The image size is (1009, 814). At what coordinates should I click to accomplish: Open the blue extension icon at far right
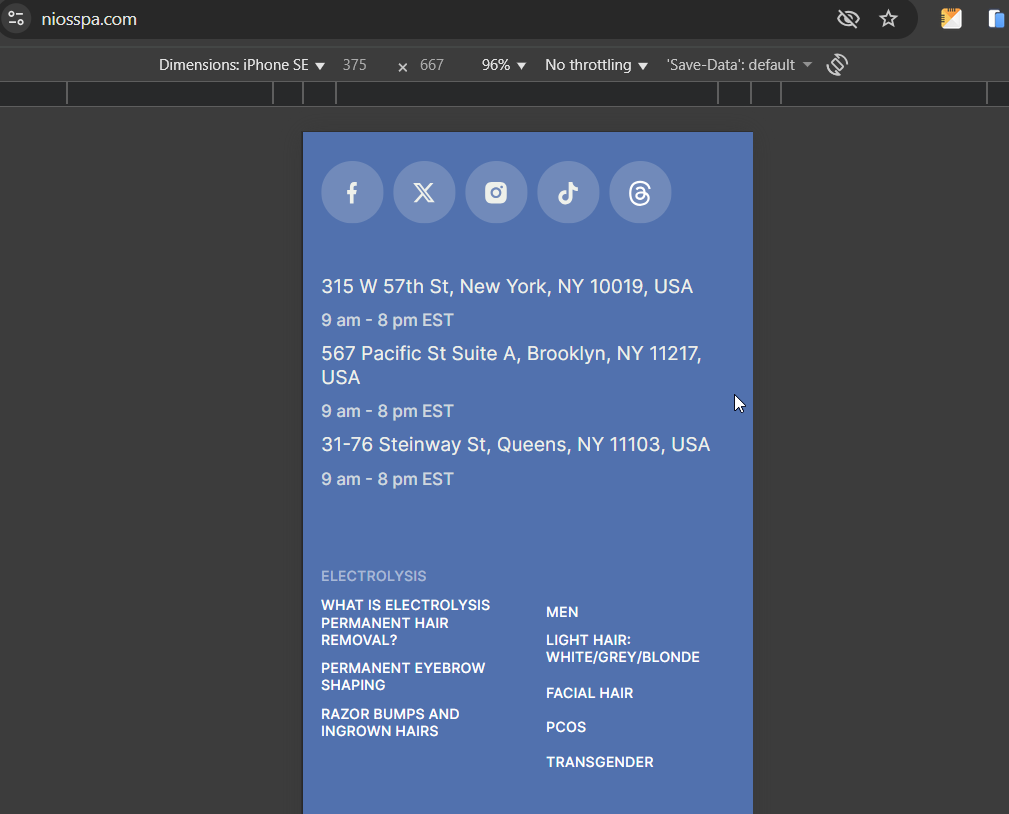(997, 19)
